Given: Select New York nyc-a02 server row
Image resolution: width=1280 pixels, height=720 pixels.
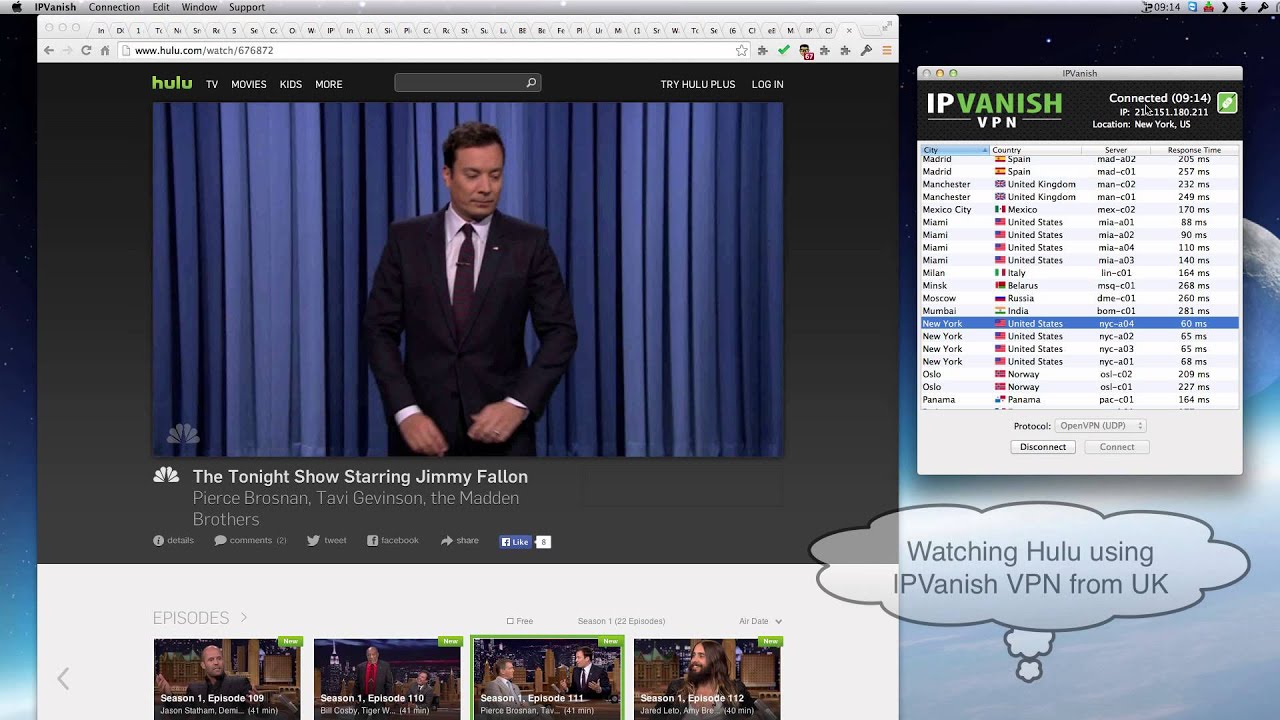Looking at the screenshot, I should point(1079,336).
